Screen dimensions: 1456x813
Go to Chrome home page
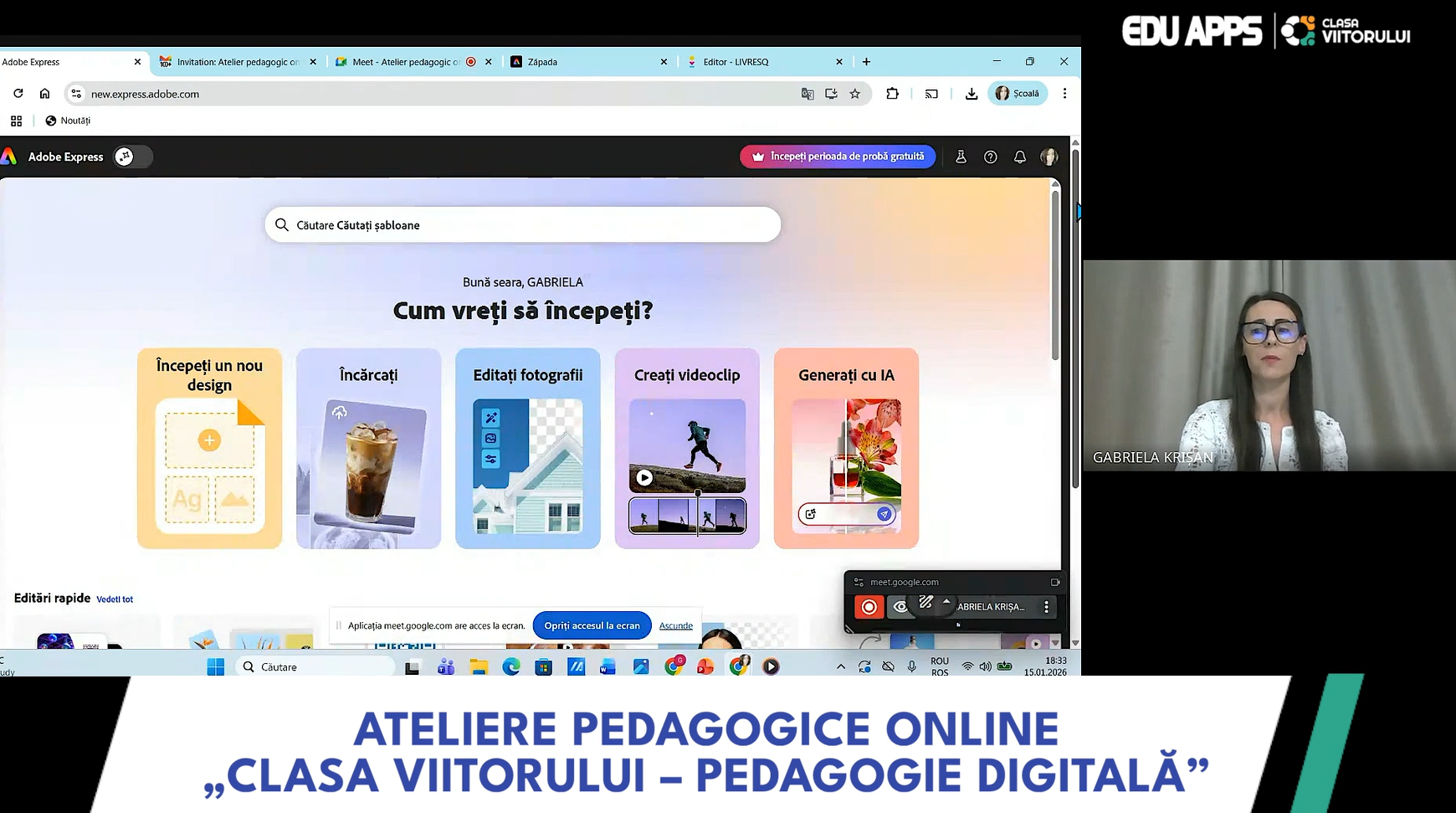(x=44, y=94)
